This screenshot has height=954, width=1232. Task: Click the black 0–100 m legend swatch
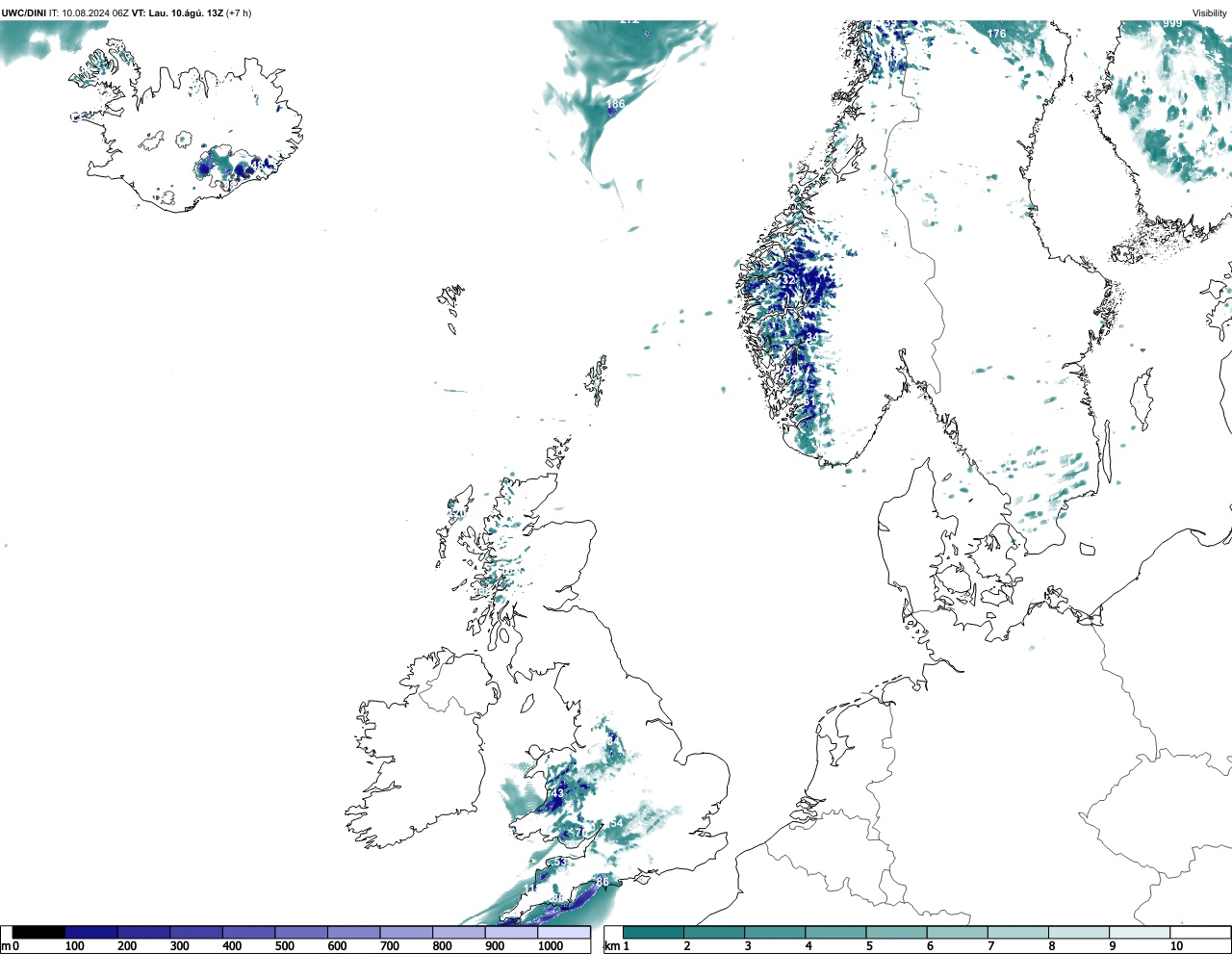38,933
